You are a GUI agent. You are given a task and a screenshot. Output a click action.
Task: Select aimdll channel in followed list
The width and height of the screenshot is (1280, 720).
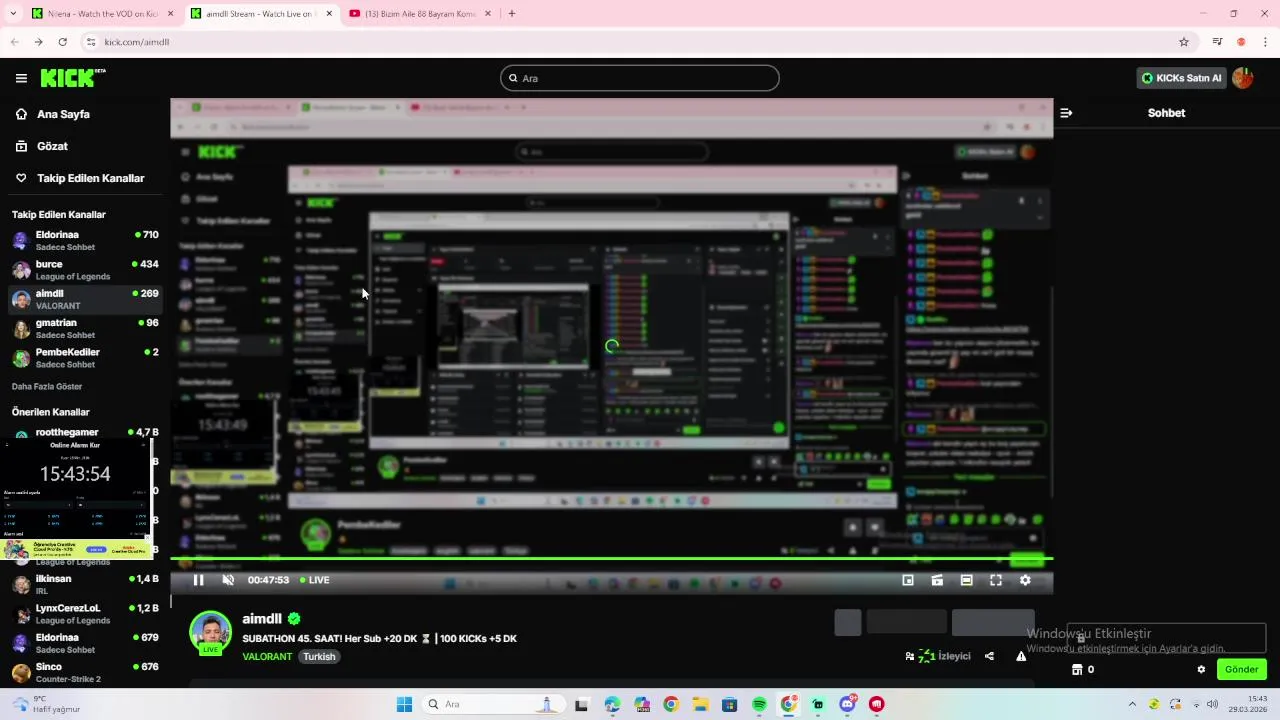(x=85, y=299)
